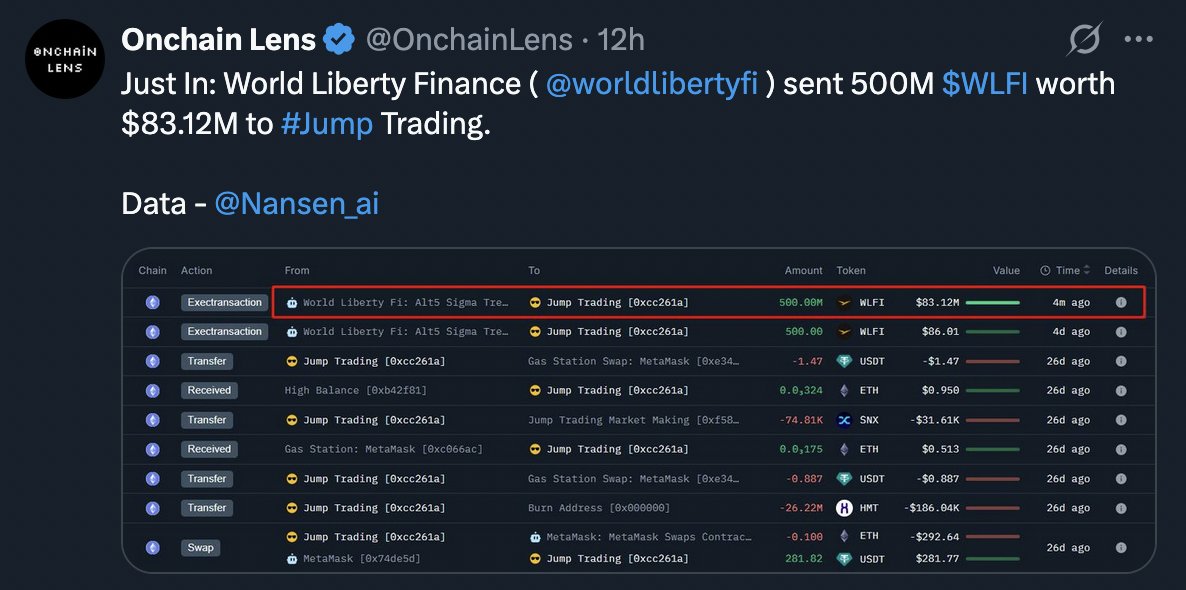This screenshot has width=1186, height=590.
Task: Select the Ethereum chain icon on the top row
Action: pos(152,302)
